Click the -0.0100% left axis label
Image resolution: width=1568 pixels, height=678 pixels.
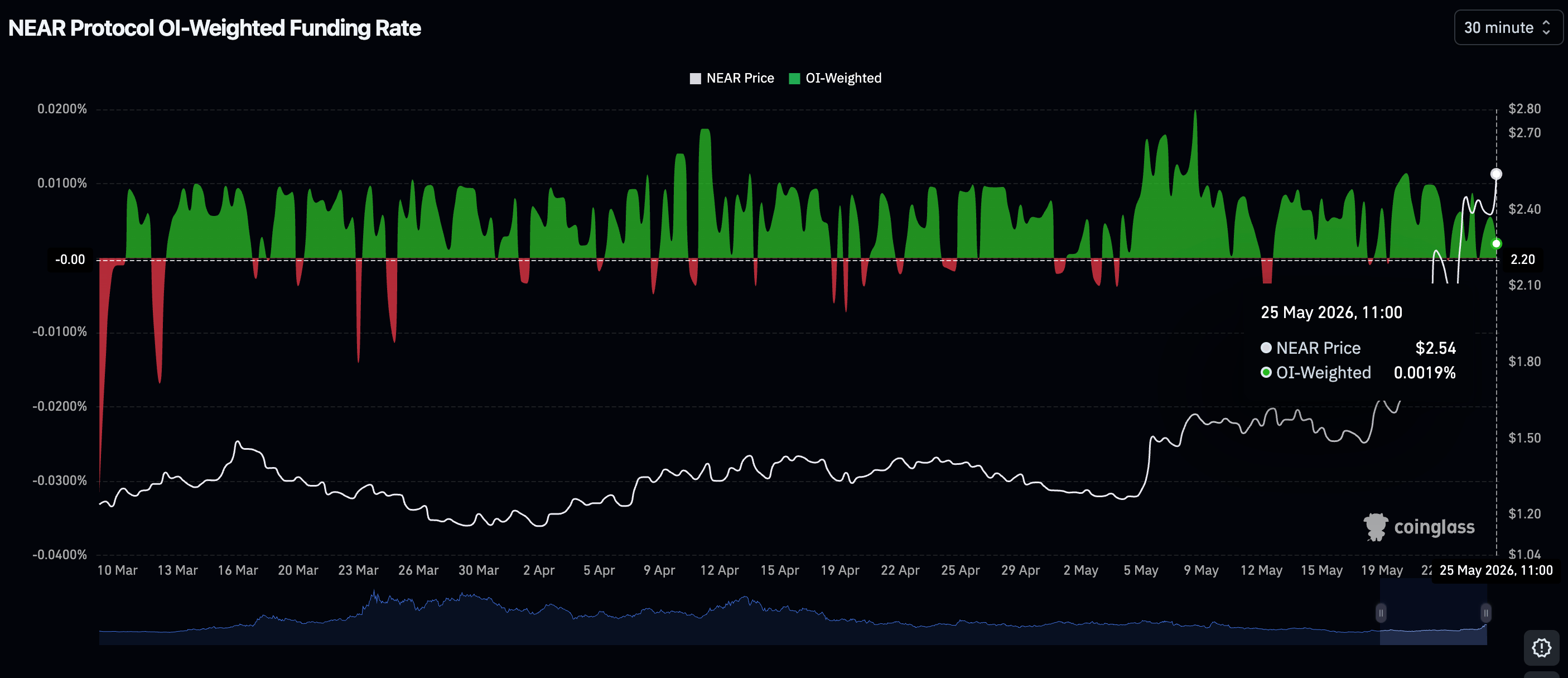[x=60, y=332]
